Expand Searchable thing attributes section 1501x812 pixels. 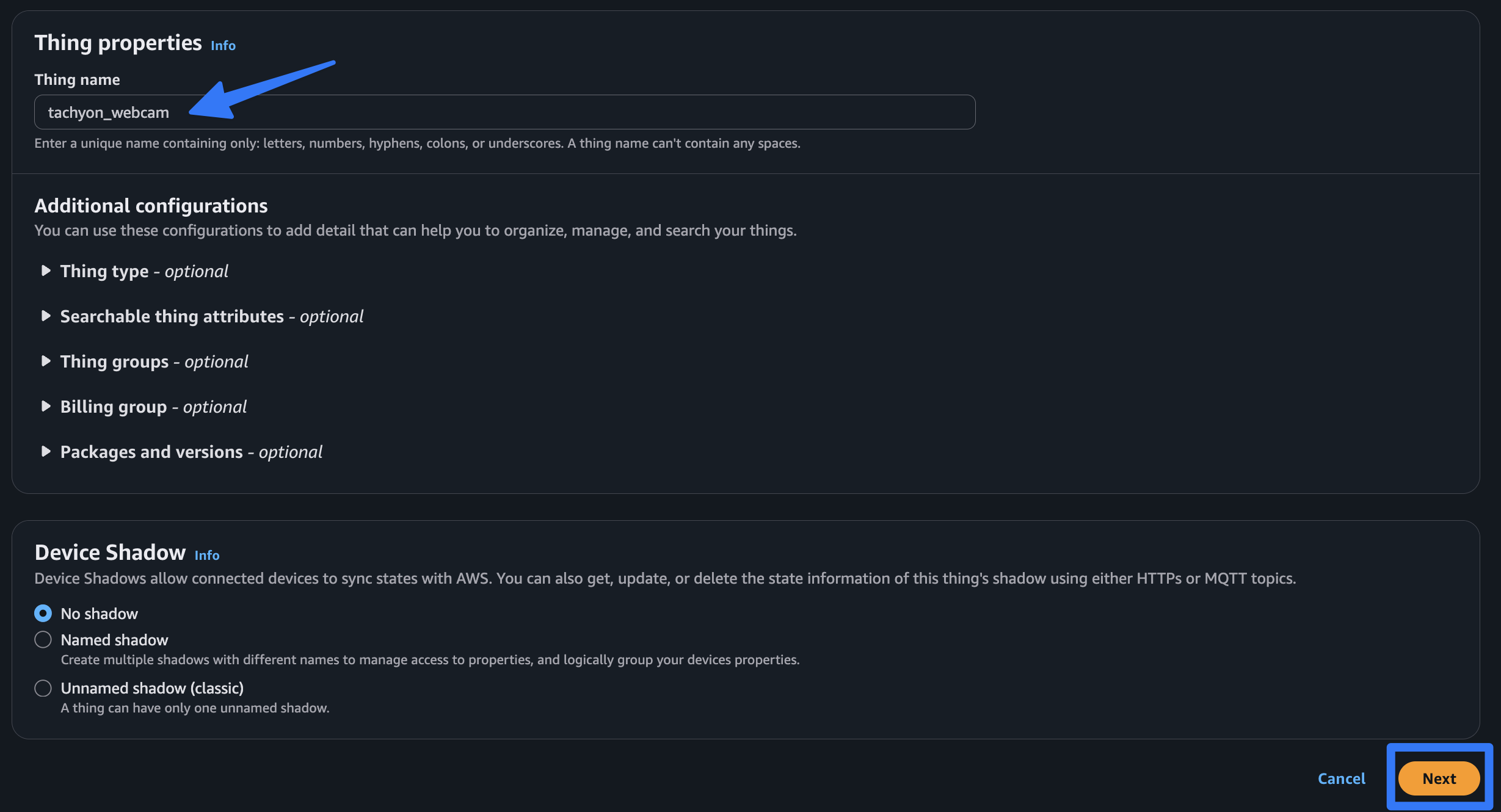click(x=46, y=316)
